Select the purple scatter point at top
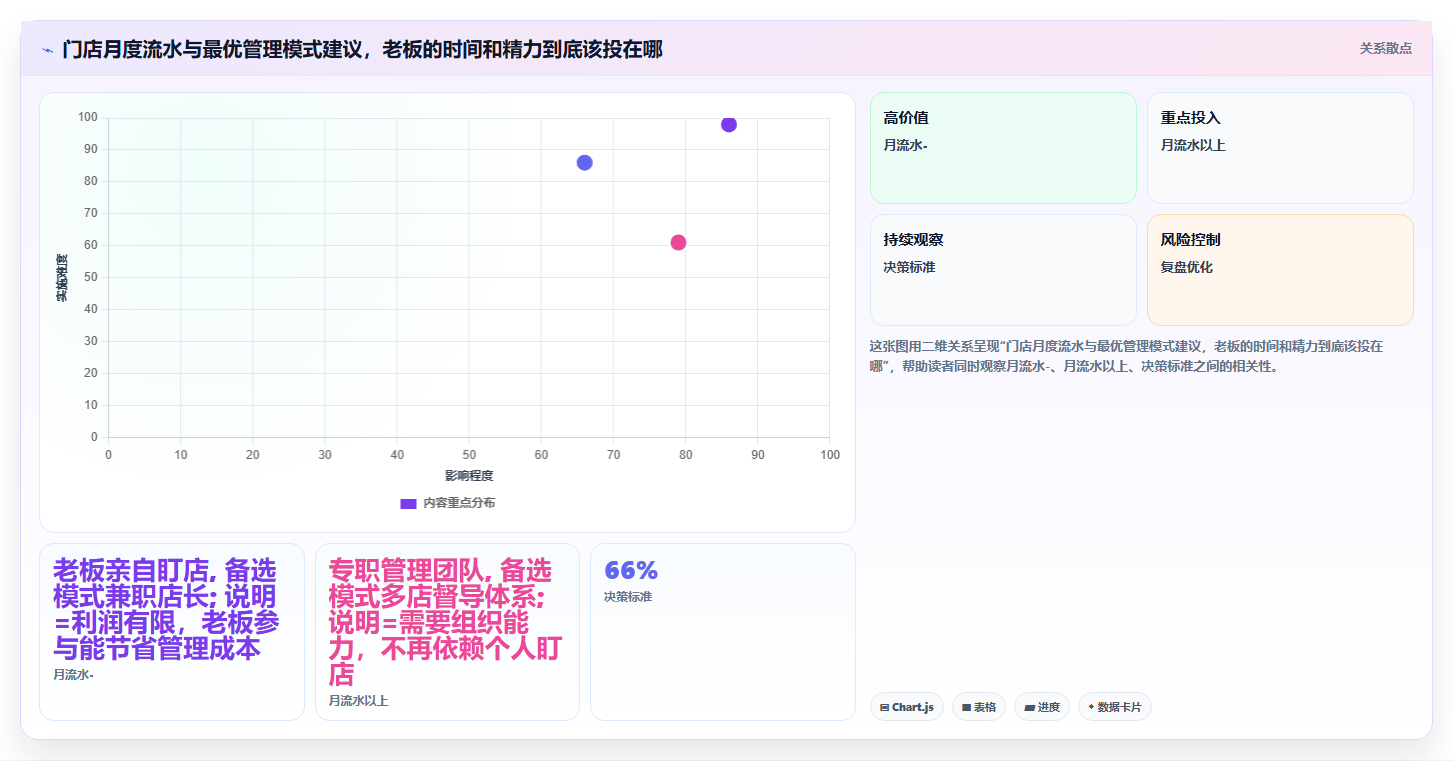Image resolution: width=1453 pixels, height=761 pixels. (x=729, y=124)
